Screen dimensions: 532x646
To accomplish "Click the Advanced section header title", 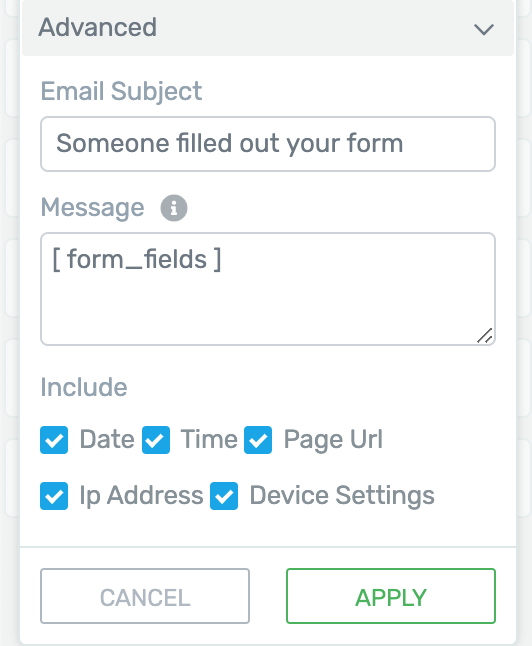I will (x=98, y=27).
